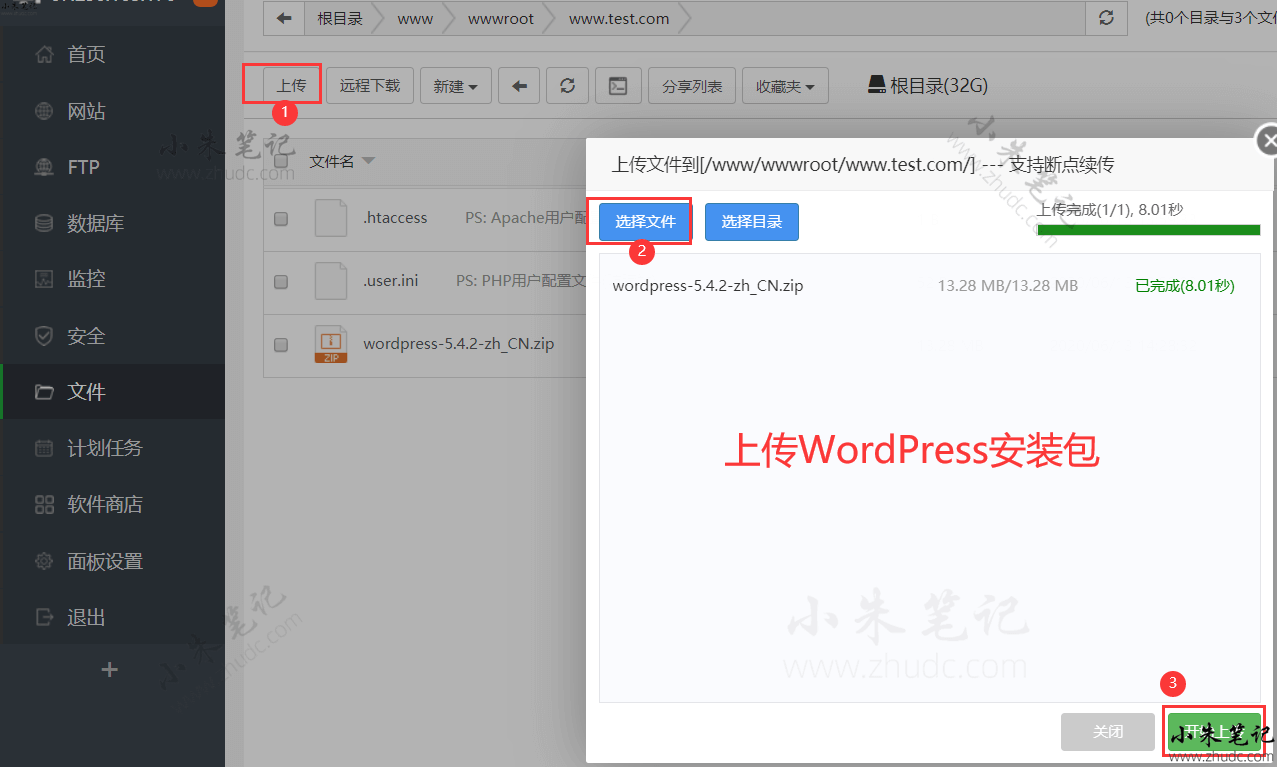Expand the 新建 dropdown
The width and height of the screenshot is (1277, 767).
click(x=455, y=86)
